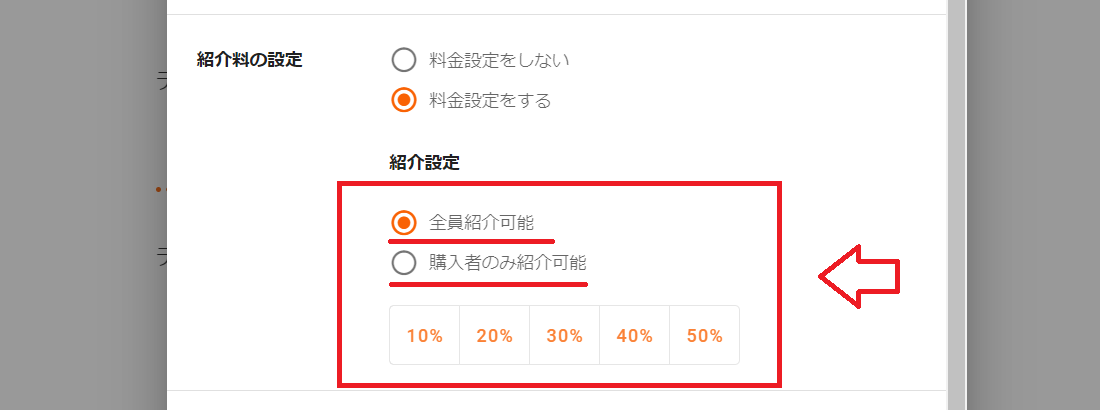Choose the "購入者のみ紹介可能" radio option

403,264
